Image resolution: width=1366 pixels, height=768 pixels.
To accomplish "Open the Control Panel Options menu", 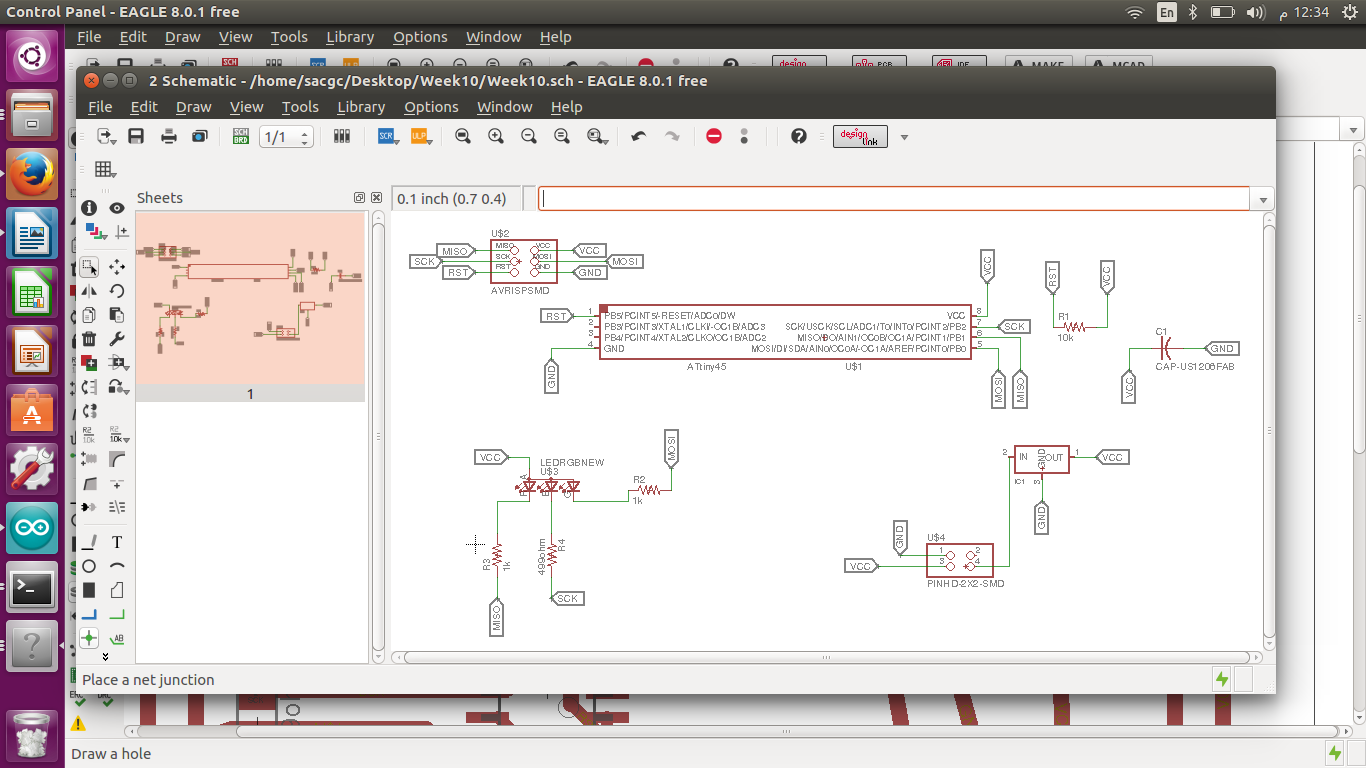I will [420, 37].
